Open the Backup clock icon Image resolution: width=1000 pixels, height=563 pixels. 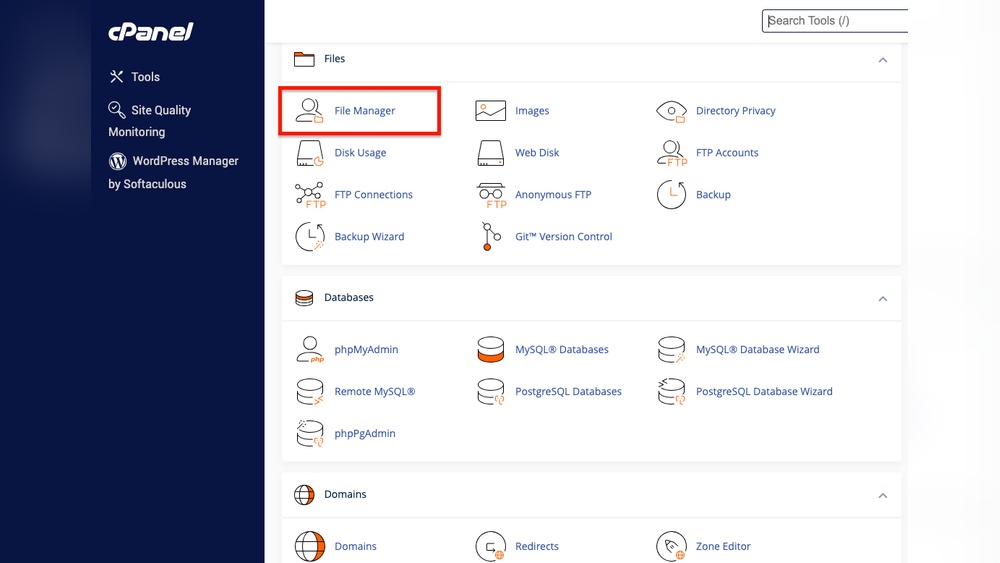click(x=672, y=194)
